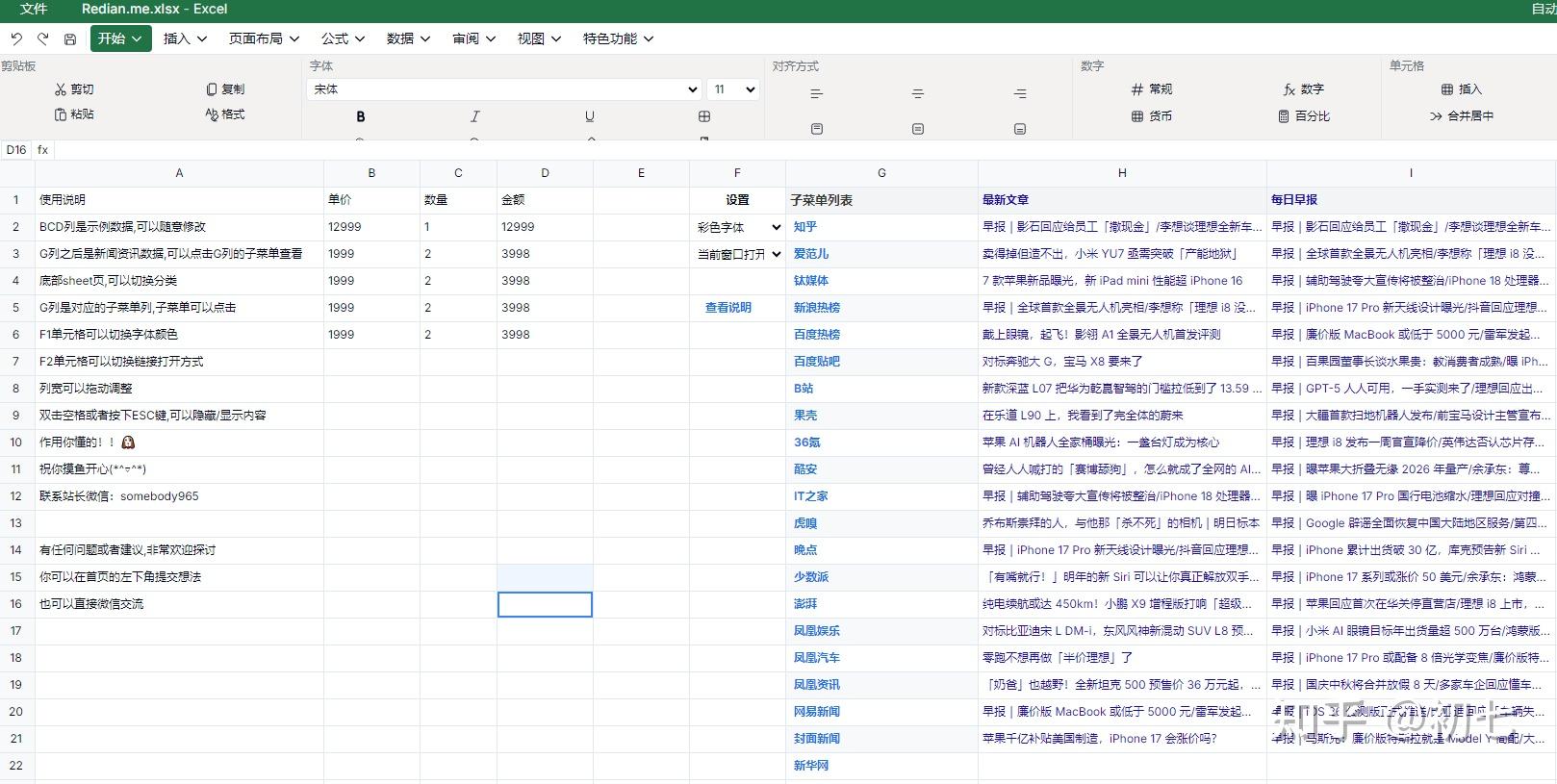Open the 宋体 font family dropdown
Viewport: 1557px width, 784px height.
504,89
